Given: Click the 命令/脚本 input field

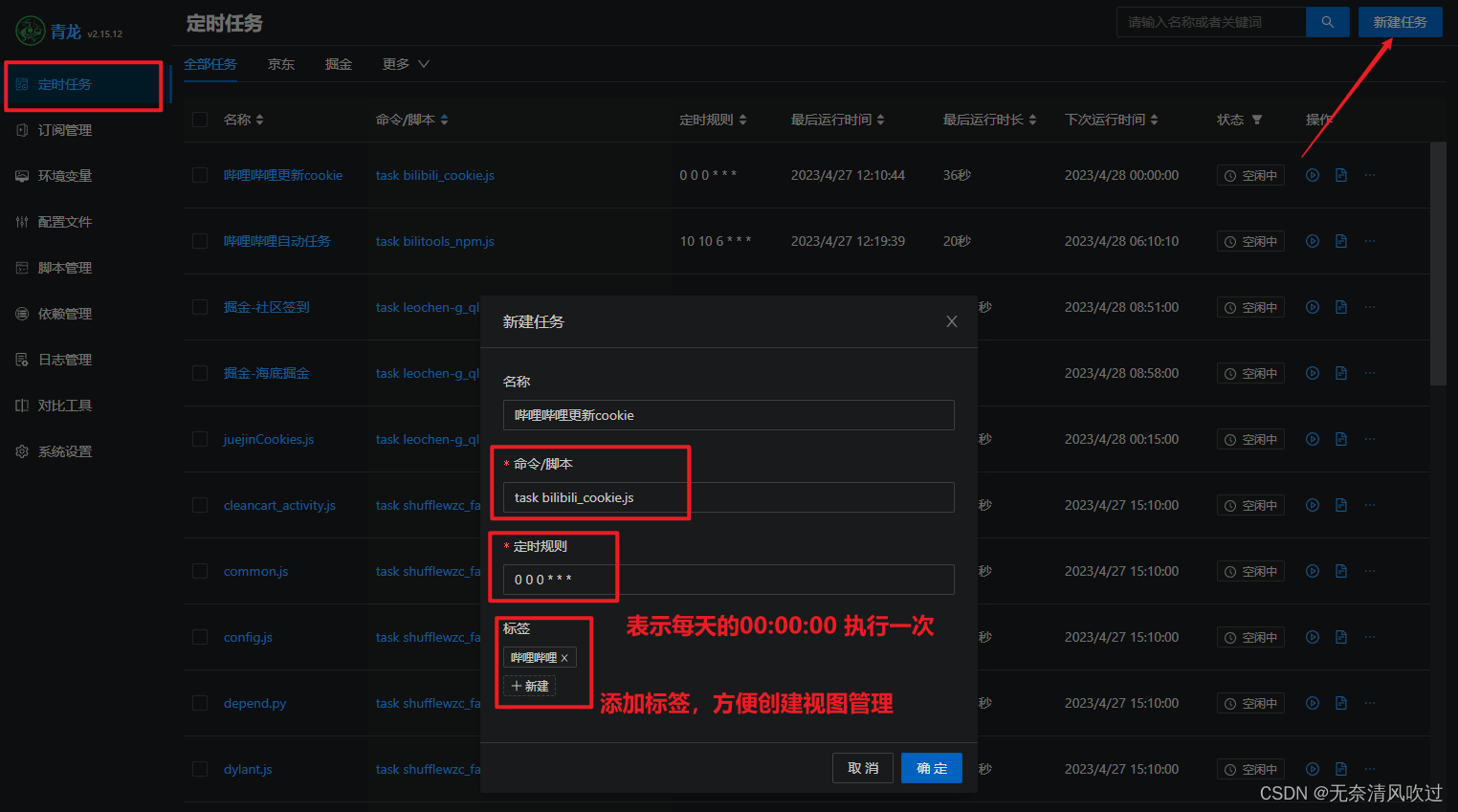Looking at the screenshot, I should tap(729, 497).
